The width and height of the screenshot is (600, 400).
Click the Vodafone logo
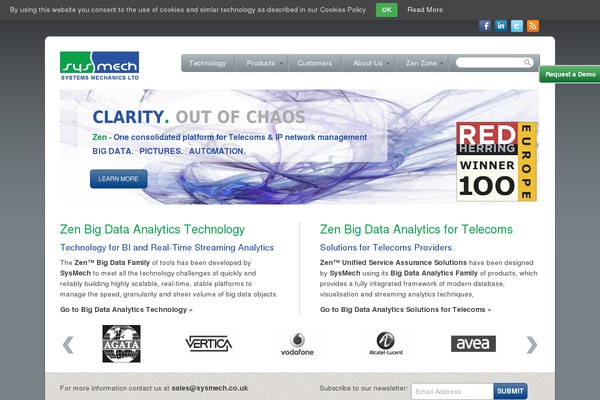point(297,344)
